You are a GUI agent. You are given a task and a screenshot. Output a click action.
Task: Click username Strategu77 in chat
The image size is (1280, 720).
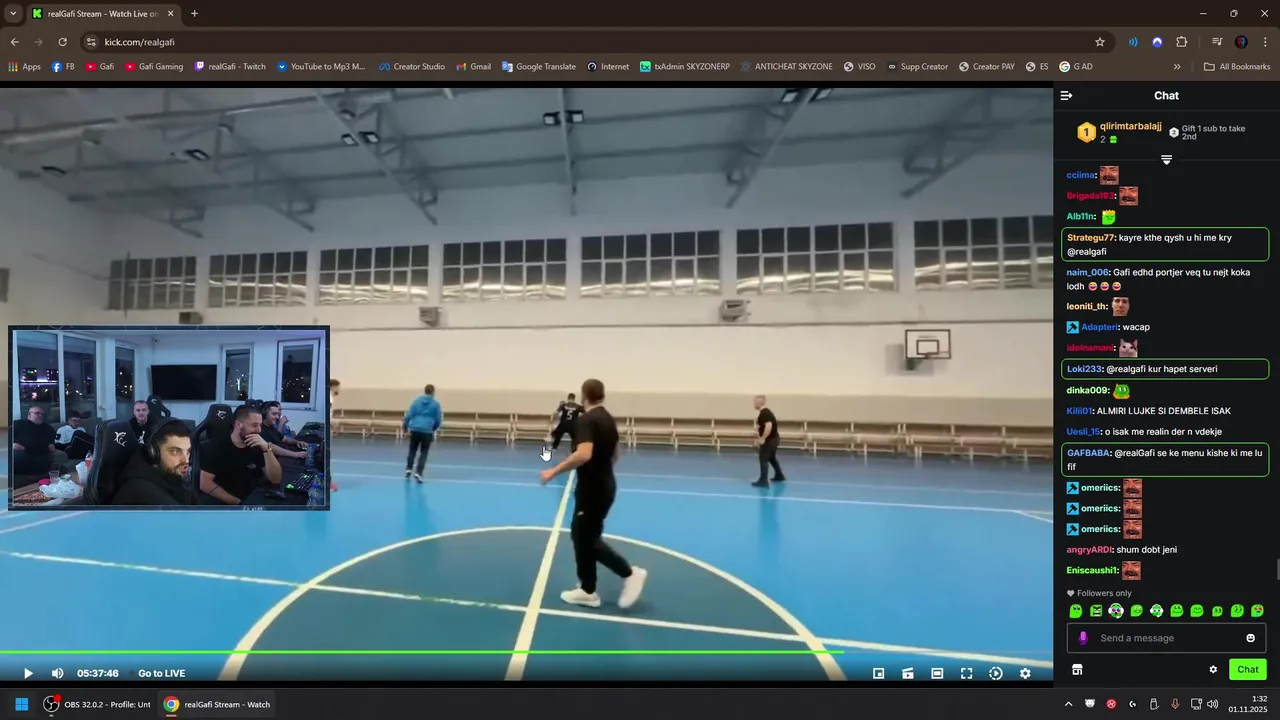coord(1091,238)
